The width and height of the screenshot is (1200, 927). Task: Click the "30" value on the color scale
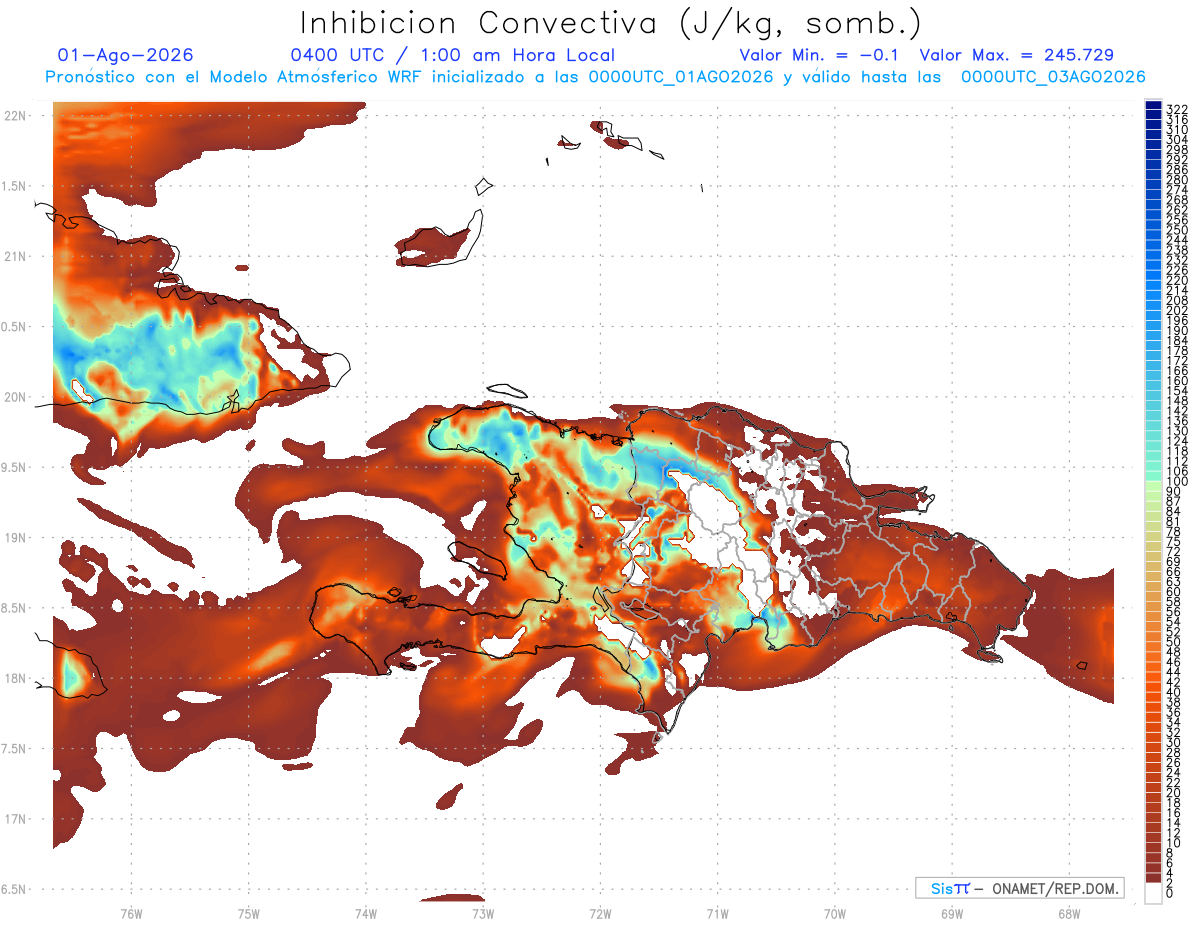click(1173, 742)
